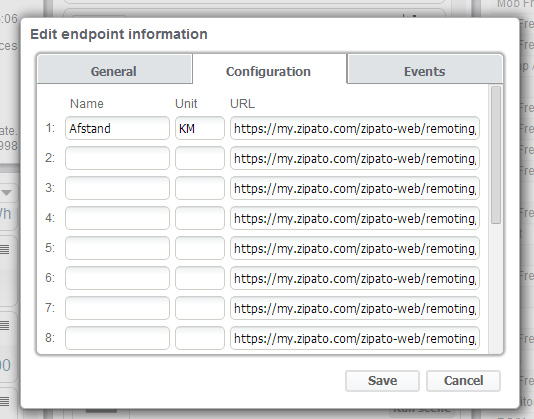The image size is (534, 419).
Task: Click the Unit field containing KM
Action: pyautogui.click(x=200, y=128)
